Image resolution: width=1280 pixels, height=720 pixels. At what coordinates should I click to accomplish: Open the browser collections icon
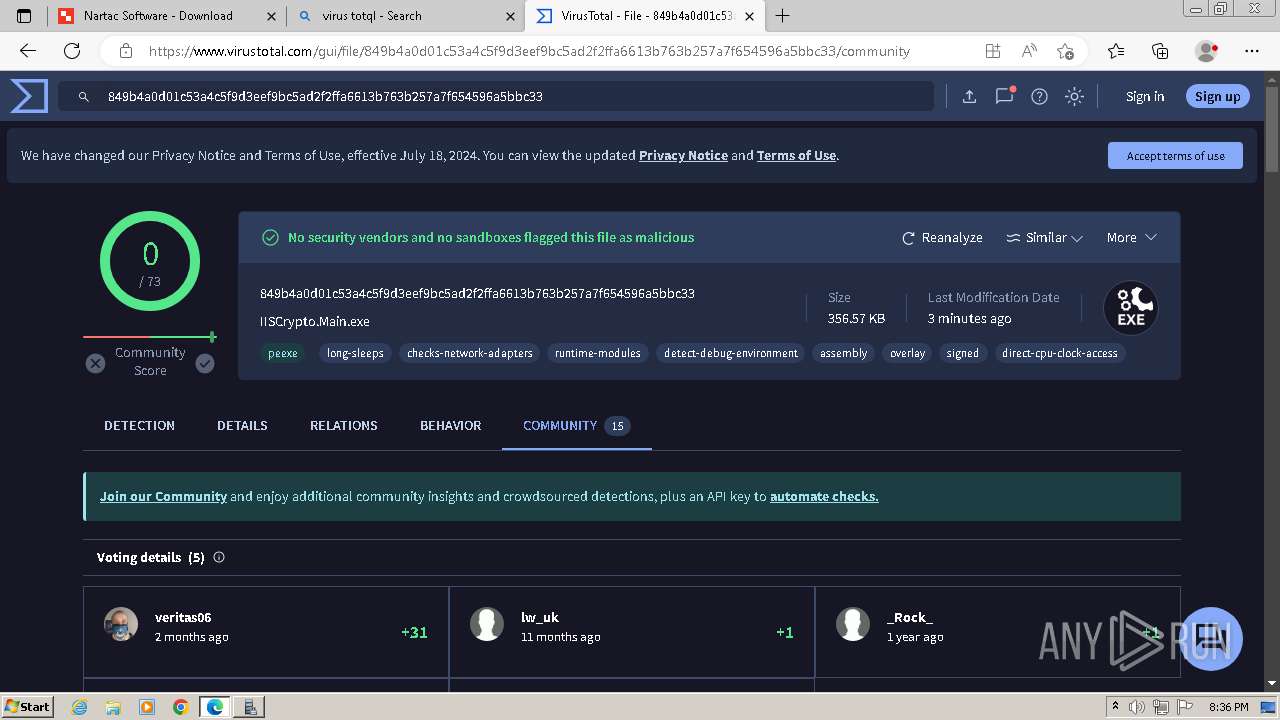coord(1160,51)
